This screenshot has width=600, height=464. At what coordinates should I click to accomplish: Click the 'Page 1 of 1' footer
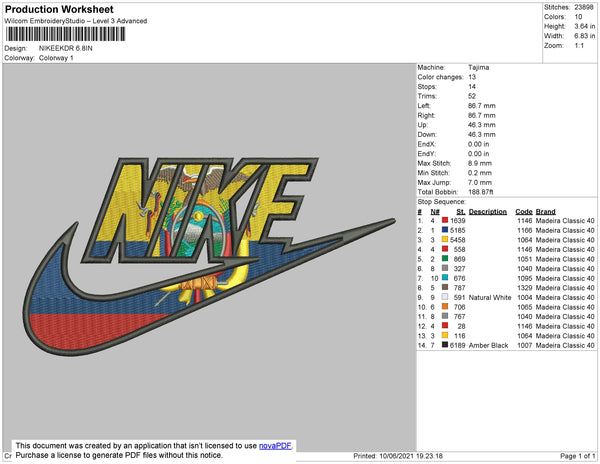coord(577,456)
